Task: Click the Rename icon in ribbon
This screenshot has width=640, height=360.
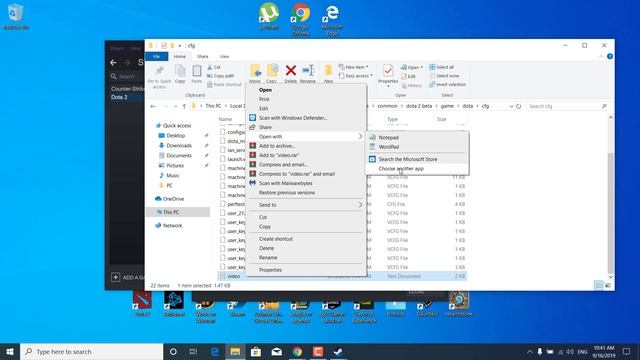Action: click(308, 70)
